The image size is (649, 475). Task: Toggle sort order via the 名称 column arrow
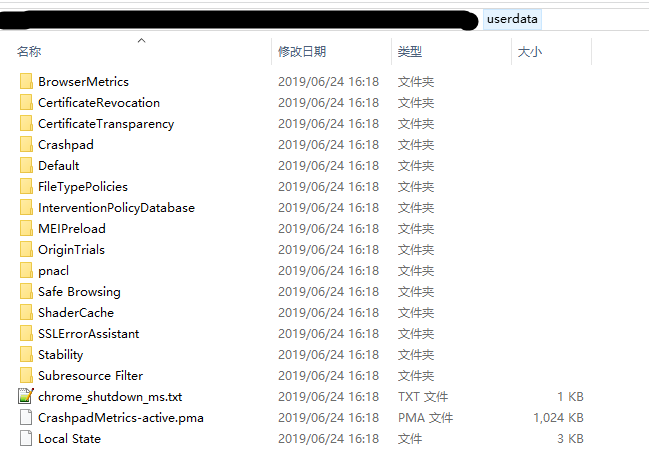click(x=142, y=40)
